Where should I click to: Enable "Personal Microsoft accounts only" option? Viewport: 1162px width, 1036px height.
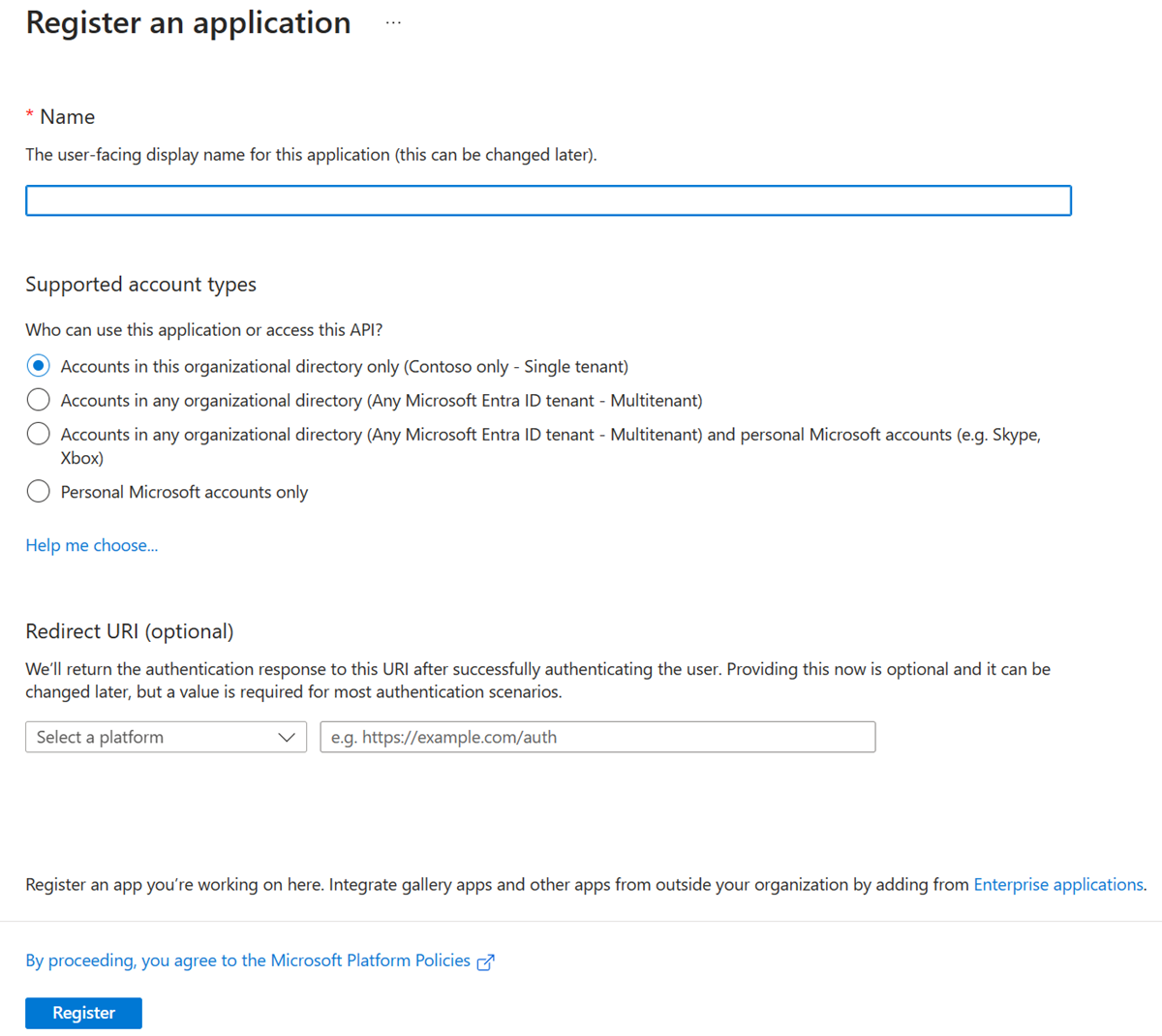click(x=38, y=491)
